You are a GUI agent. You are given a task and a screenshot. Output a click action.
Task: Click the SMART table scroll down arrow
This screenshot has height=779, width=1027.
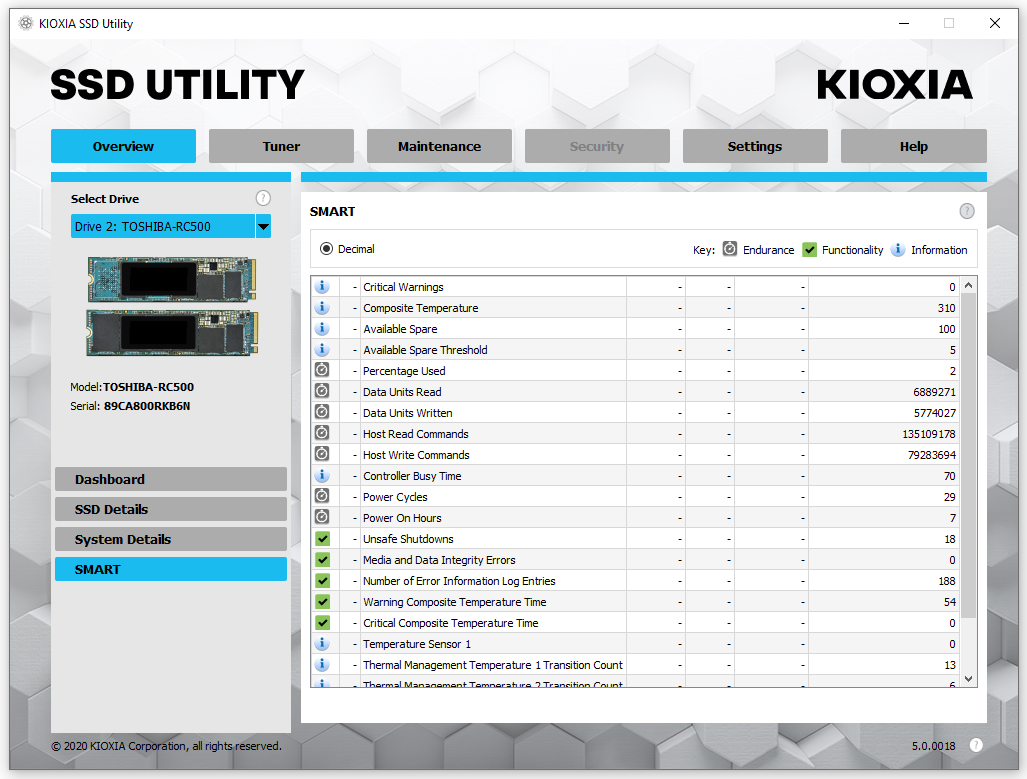pyautogui.click(x=969, y=679)
